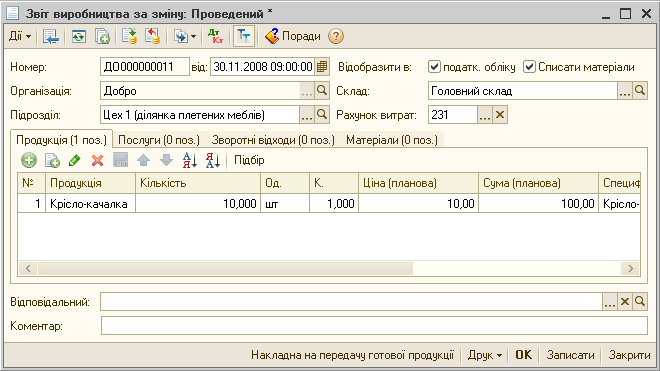Edit current row with pencil icon
This screenshot has height=371, width=660.
[75, 160]
